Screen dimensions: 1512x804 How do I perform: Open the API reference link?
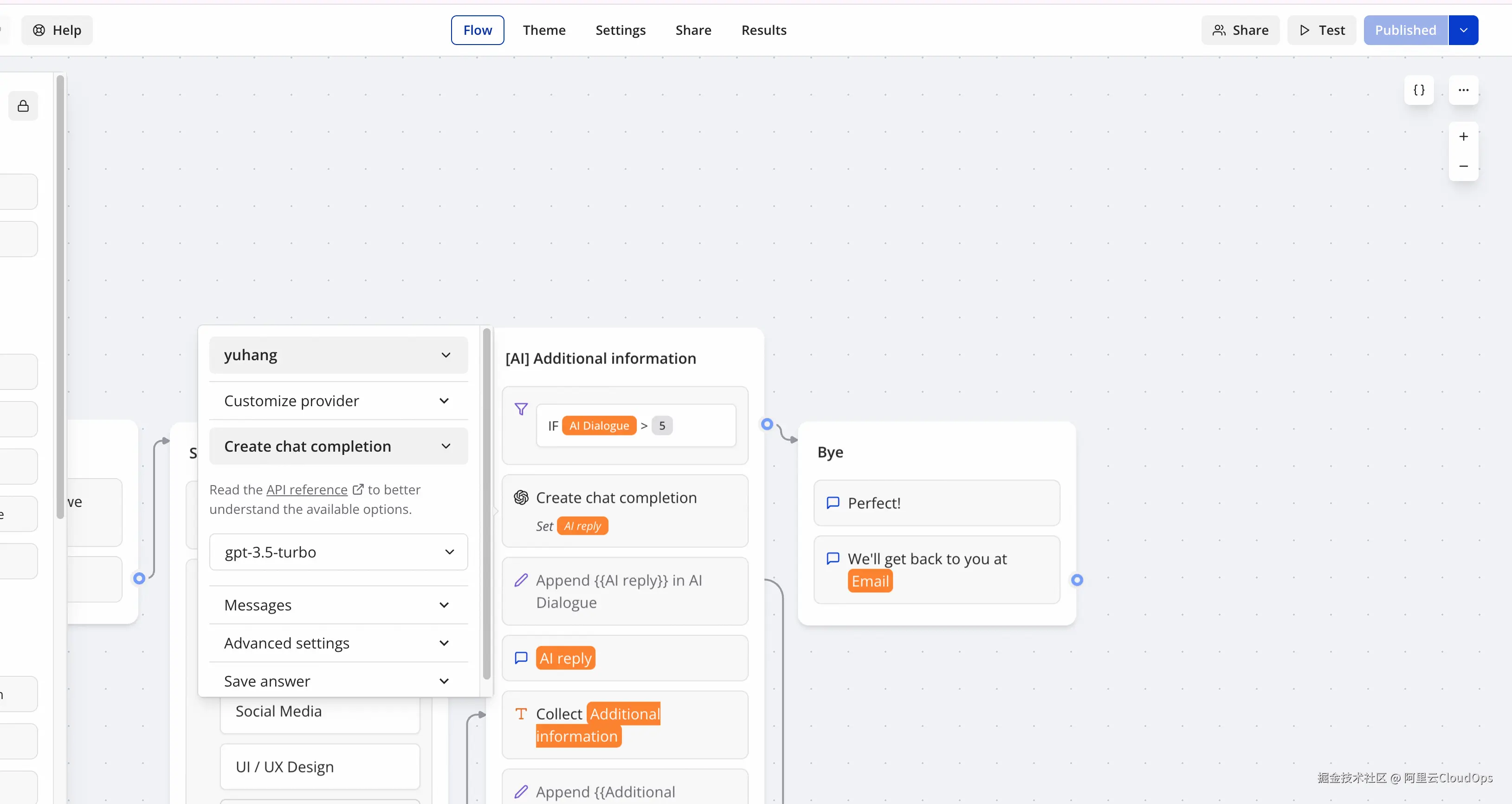306,490
